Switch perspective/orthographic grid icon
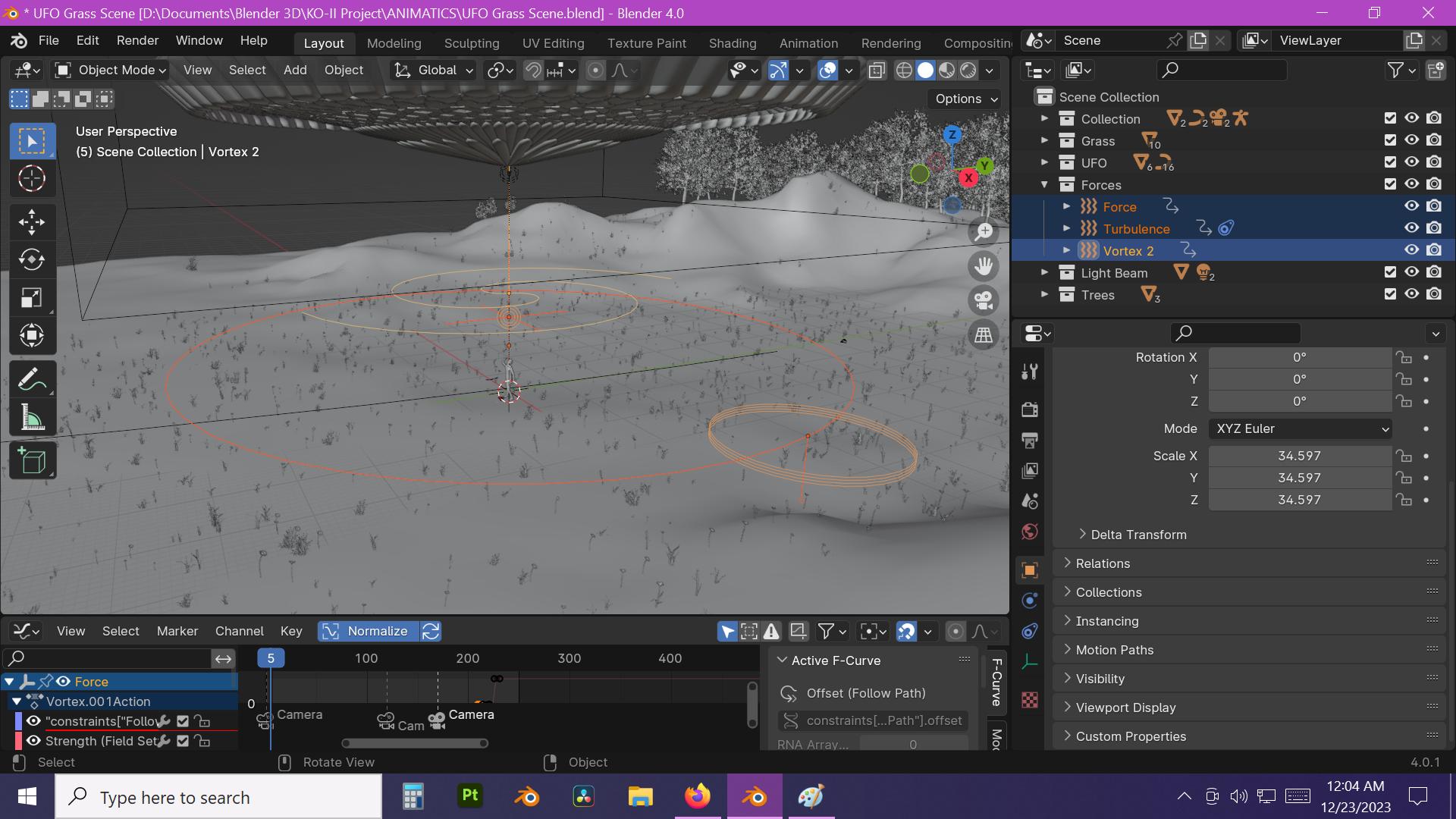The image size is (1456, 819). (x=984, y=335)
